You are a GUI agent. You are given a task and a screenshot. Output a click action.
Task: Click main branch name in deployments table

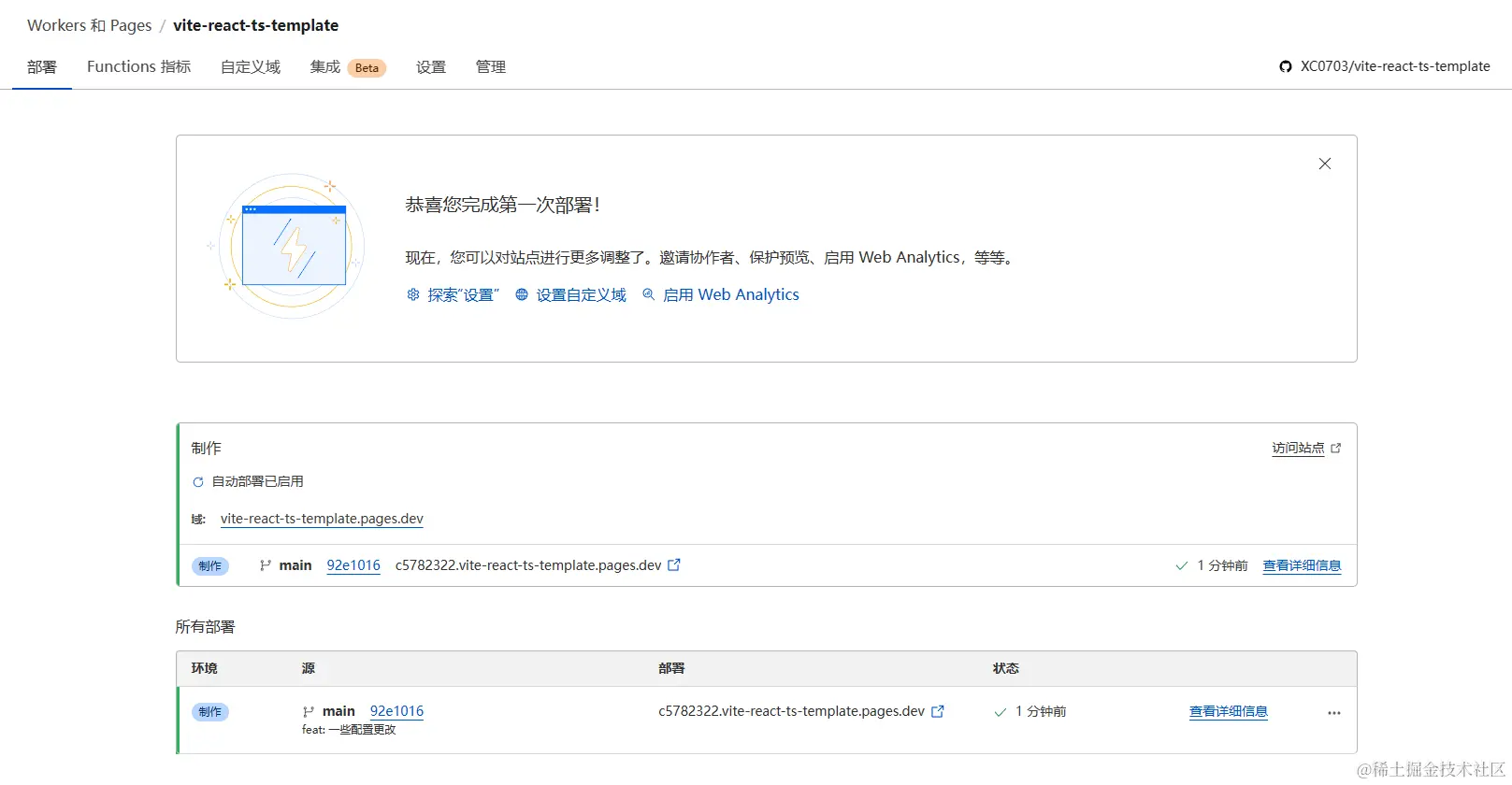pos(338,711)
